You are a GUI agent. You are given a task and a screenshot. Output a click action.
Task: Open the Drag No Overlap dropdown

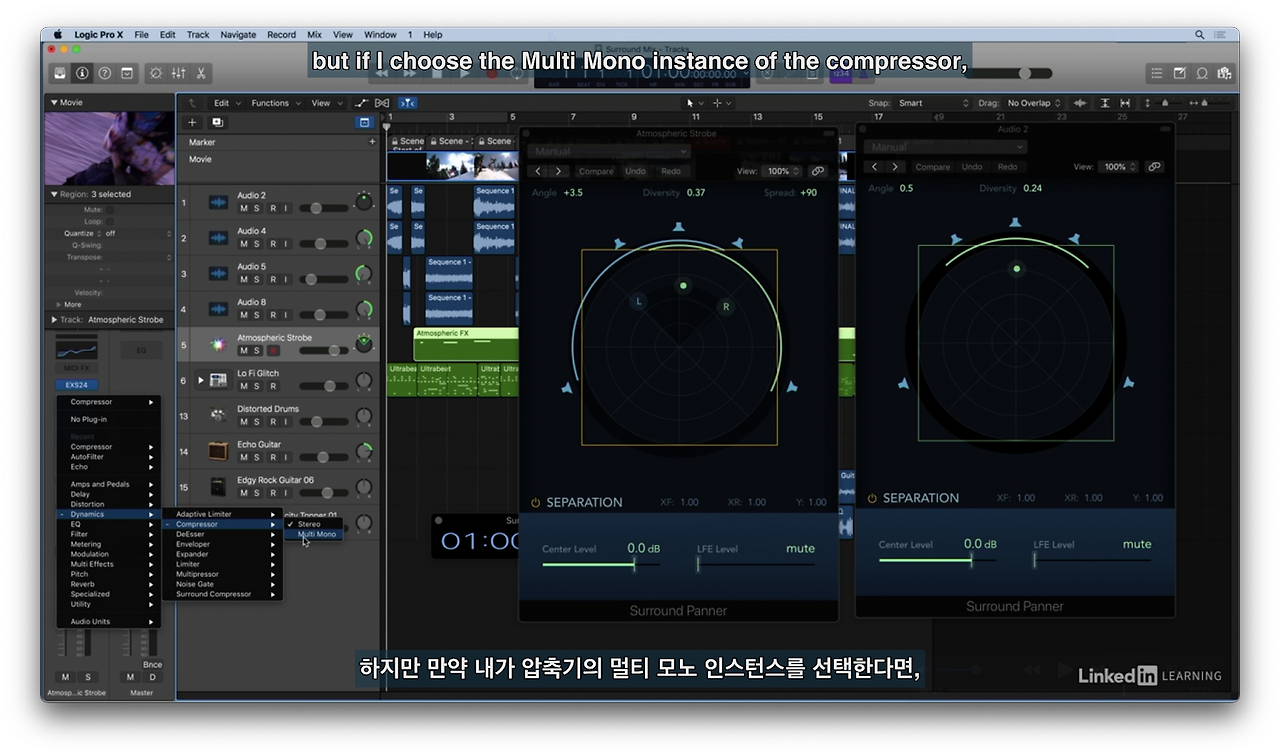[x=1033, y=103]
